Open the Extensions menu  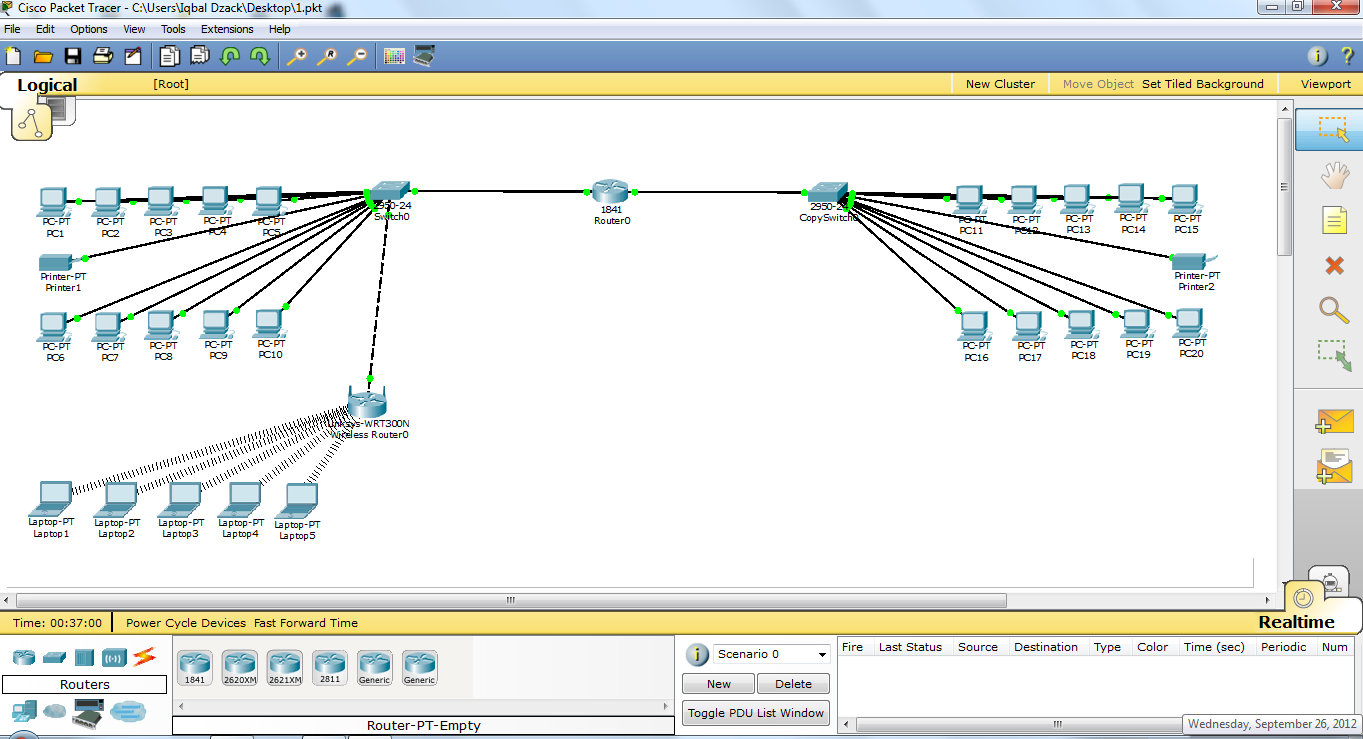pyautogui.click(x=227, y=29)
